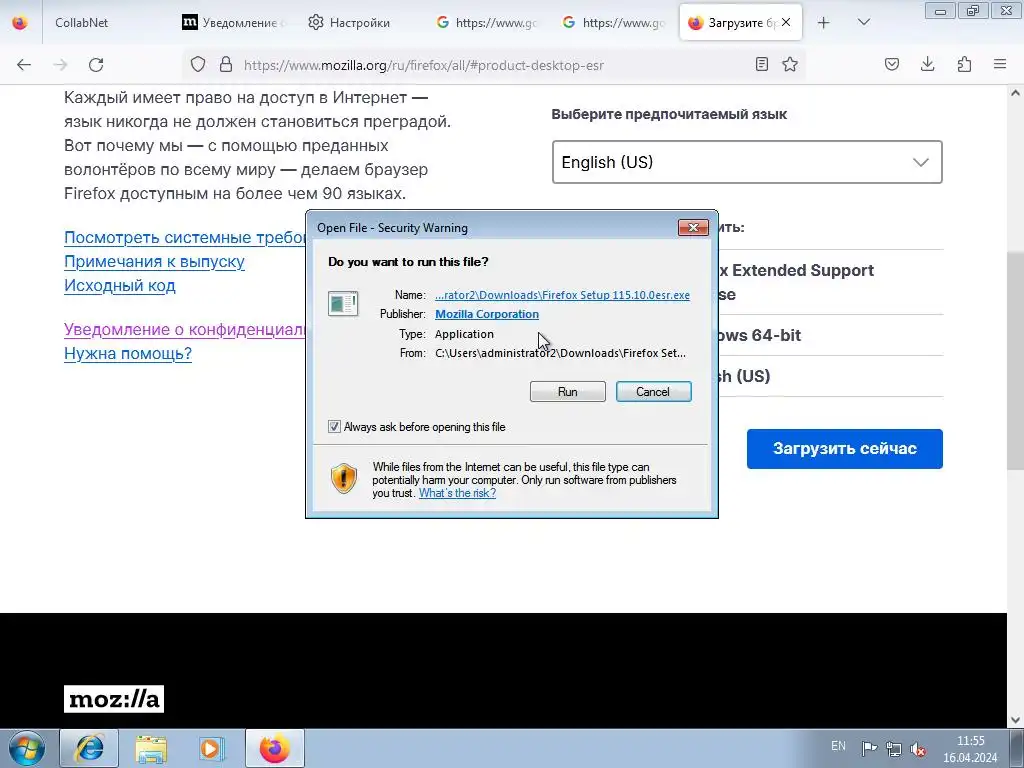The width and height of the screenshot is (1024, 768).
Task: Click scrollbar down arrow
Action: click(1015, 720)
